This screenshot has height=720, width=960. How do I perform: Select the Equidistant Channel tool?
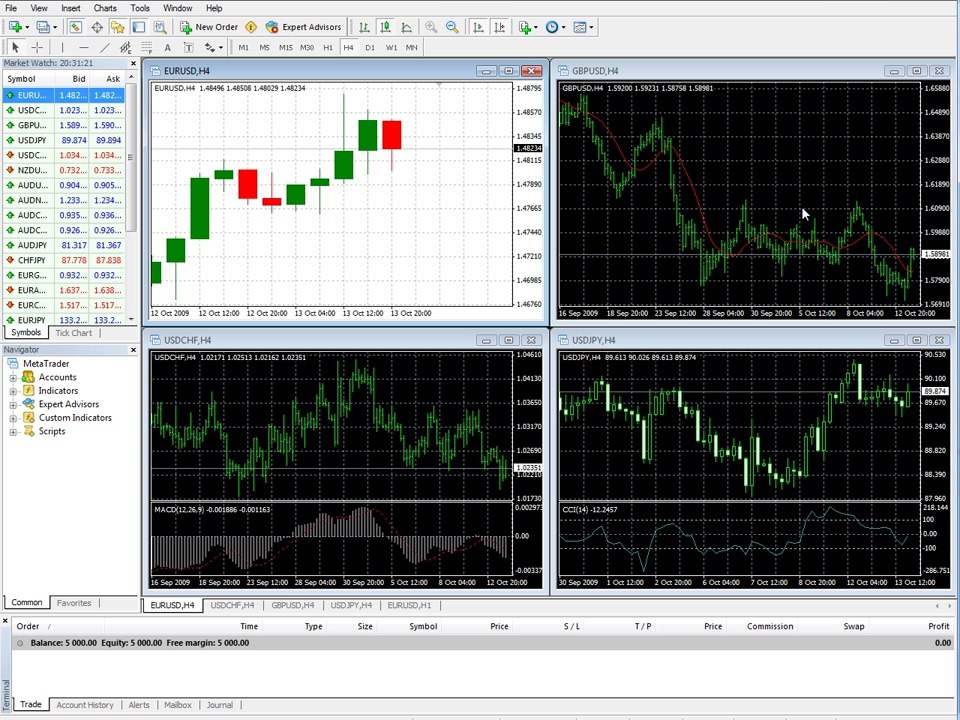click(126, 47)
